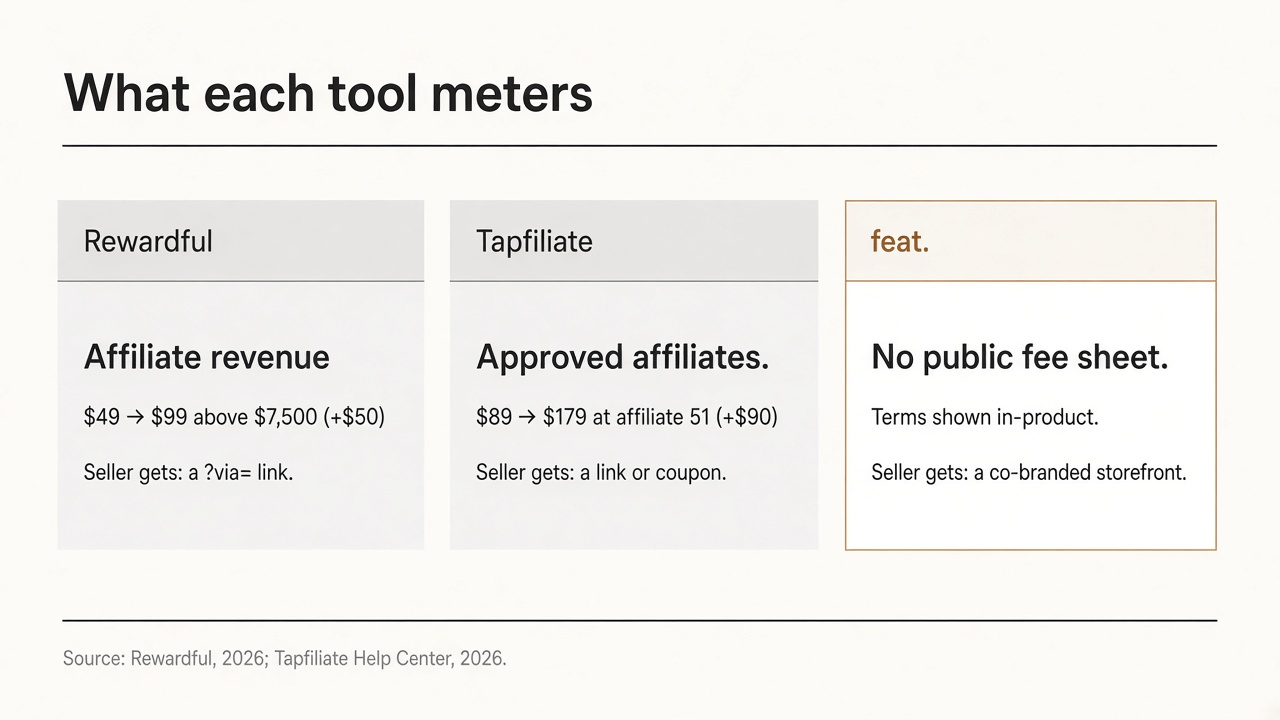
Task: Click the "No public fee sheet." heading
Action: (1020, 357)
